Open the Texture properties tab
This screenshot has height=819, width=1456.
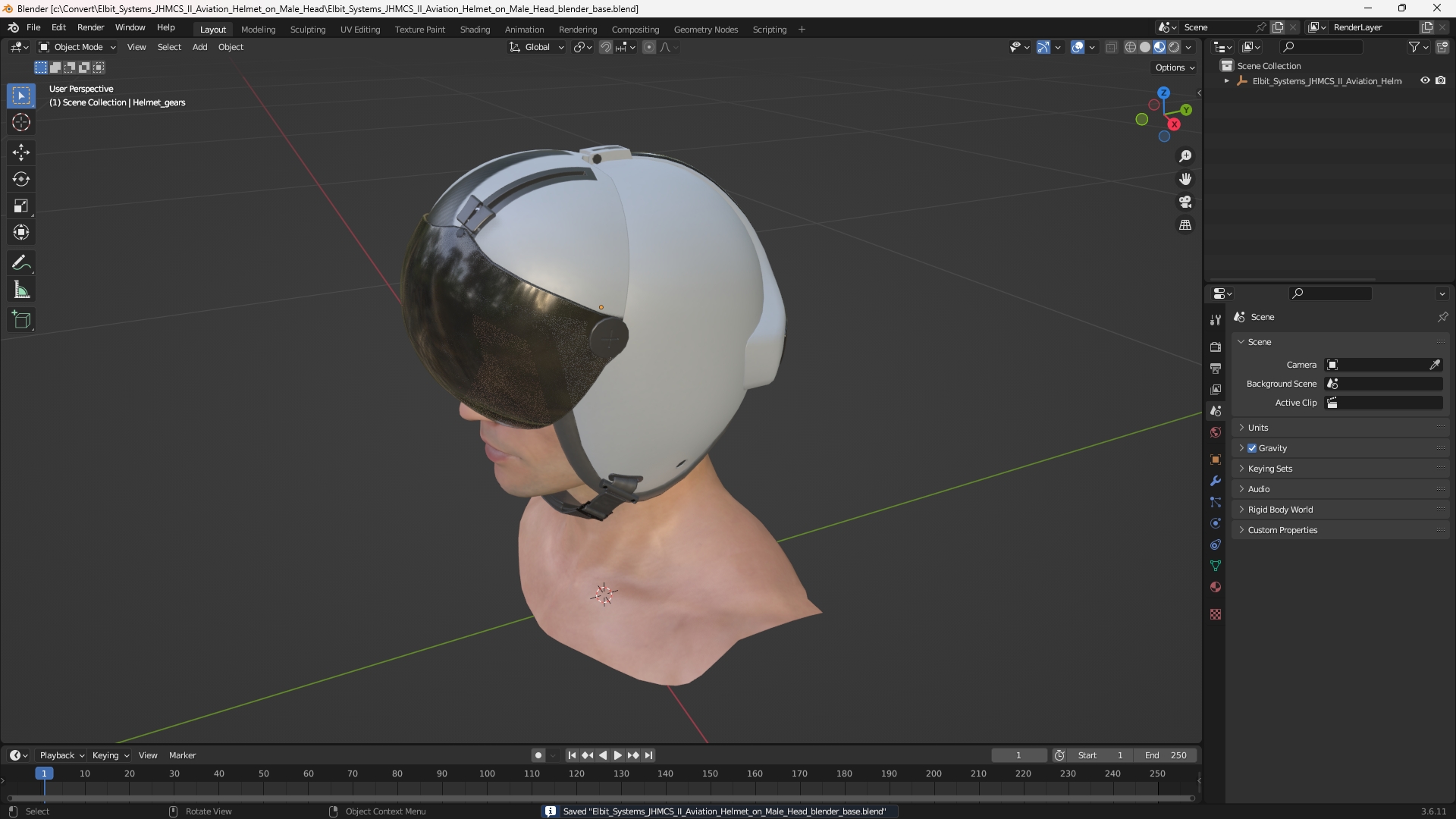tap(1216, 614)
